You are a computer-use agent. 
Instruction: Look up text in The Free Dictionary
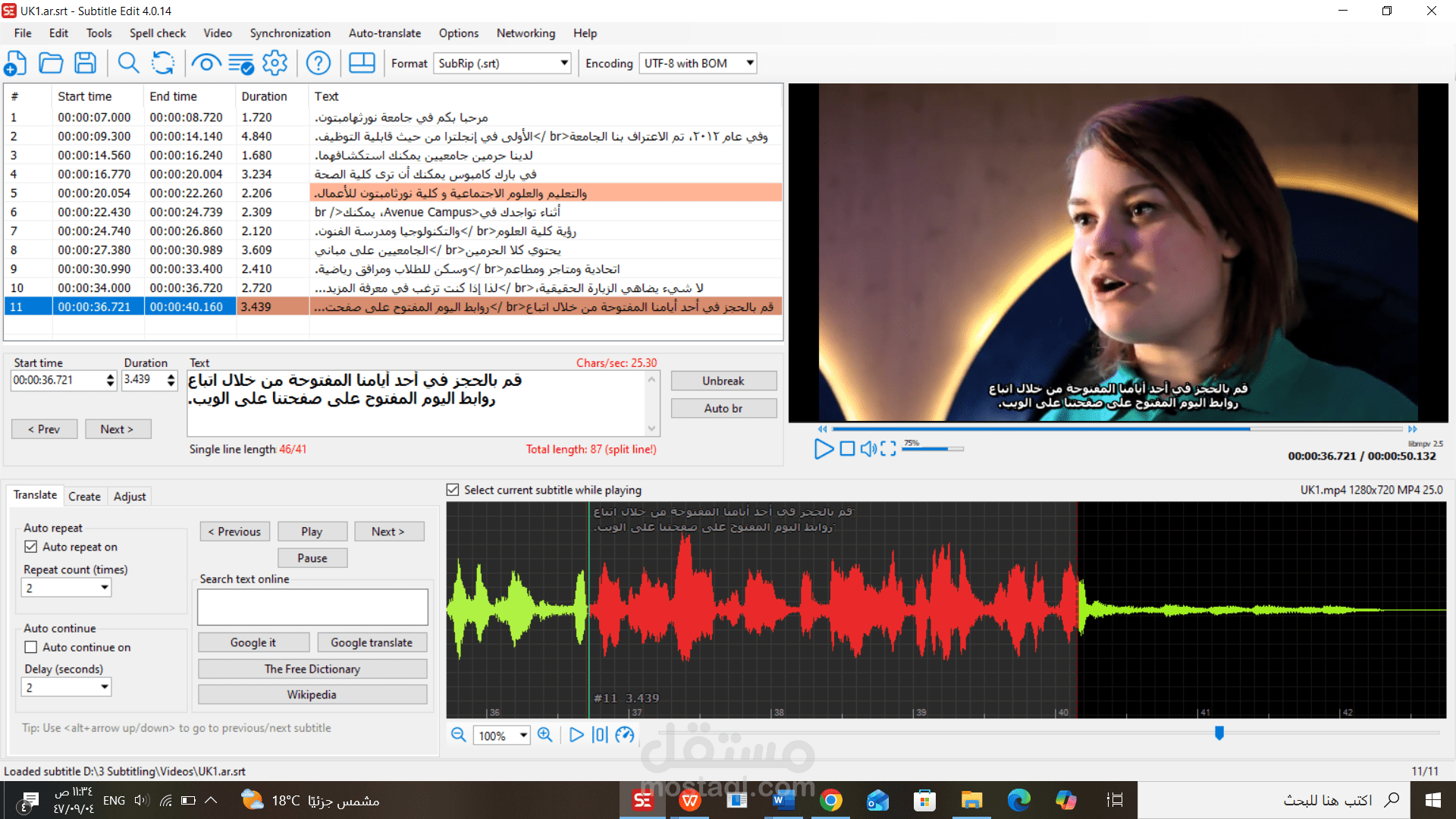tap(312, 668)
